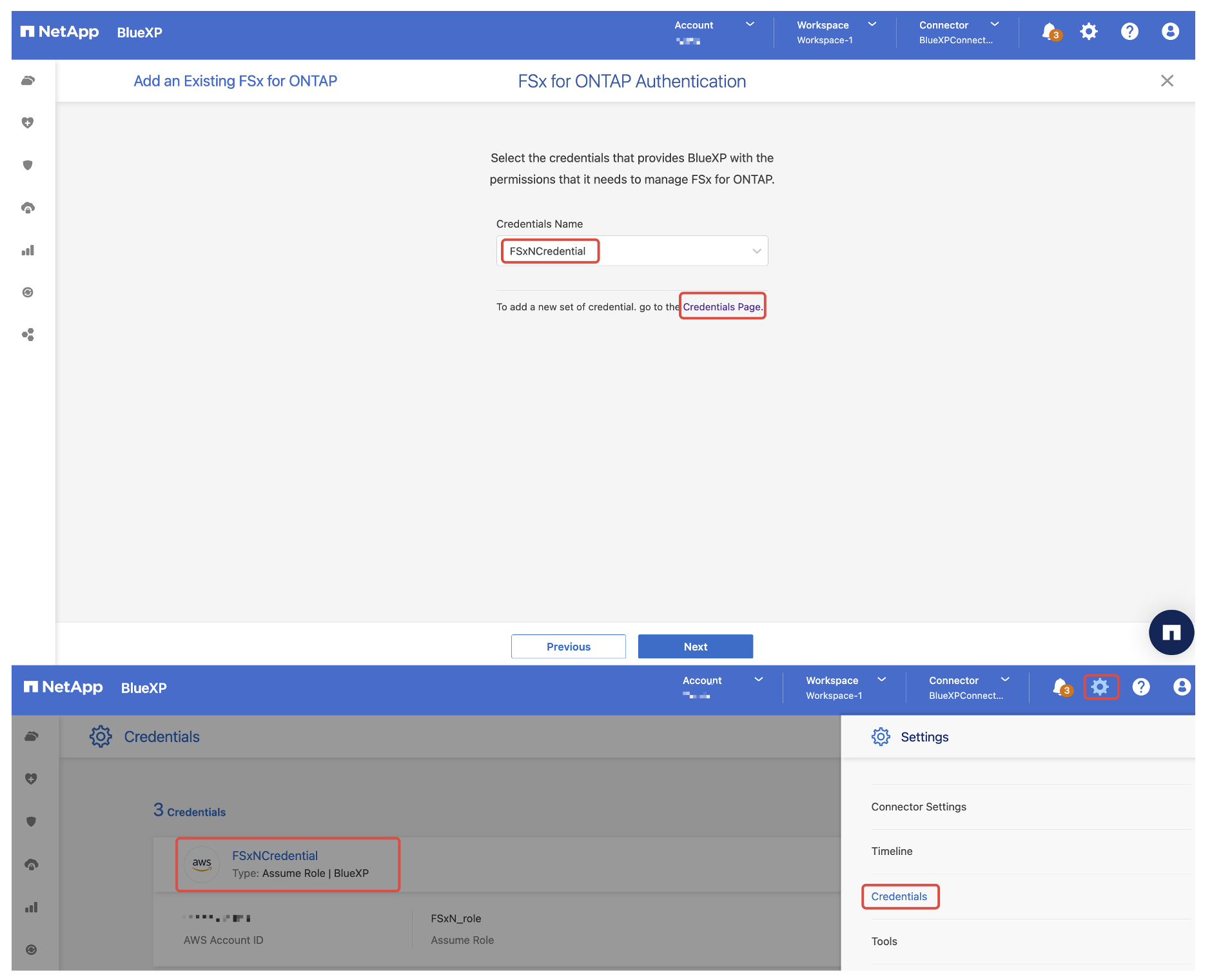Click the "Add an Existing FSx for ONTAP" title
Screen dimensions: 1212x980
[235, 81]
